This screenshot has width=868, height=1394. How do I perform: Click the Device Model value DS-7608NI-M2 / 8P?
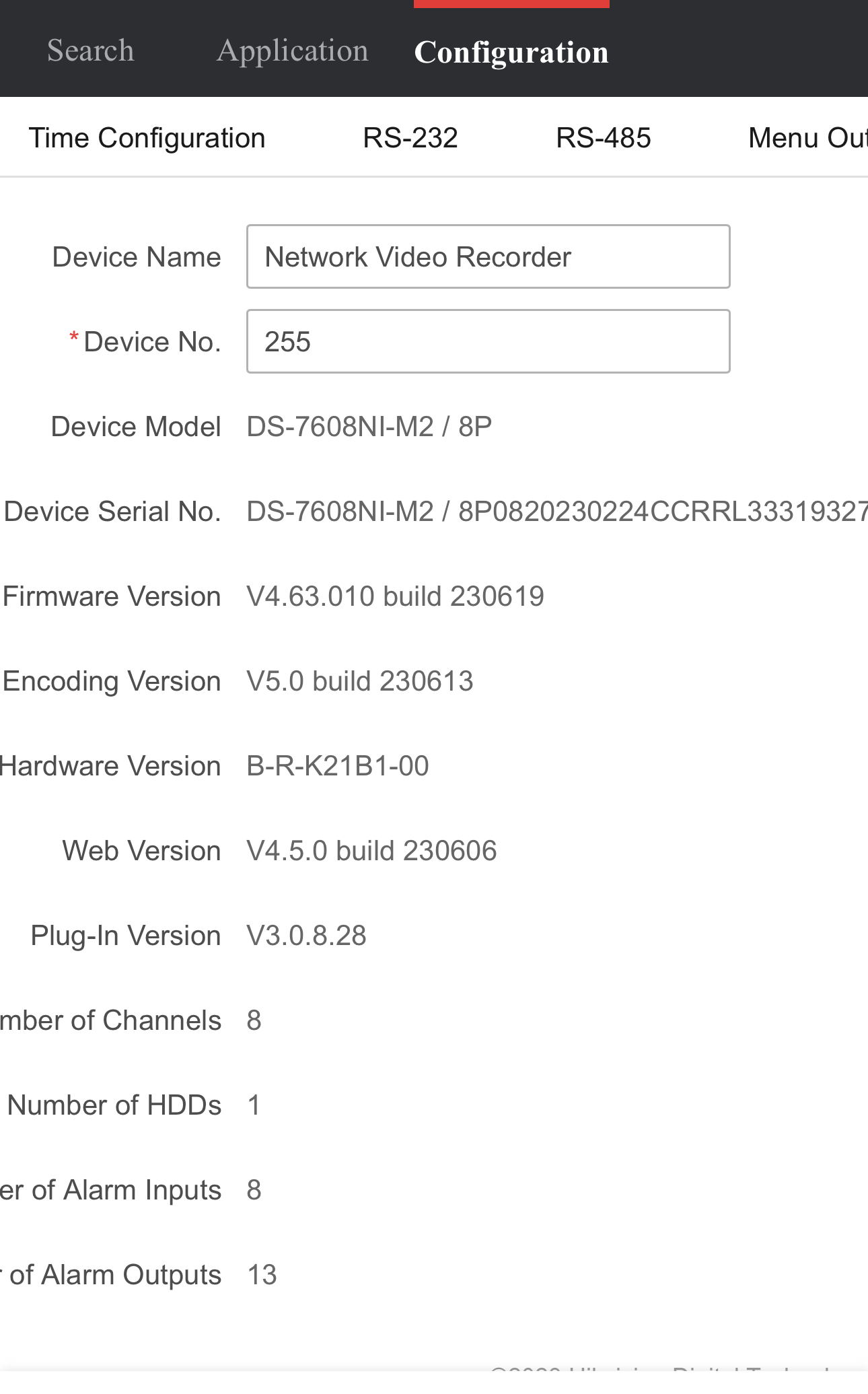[x=369, y=427]
